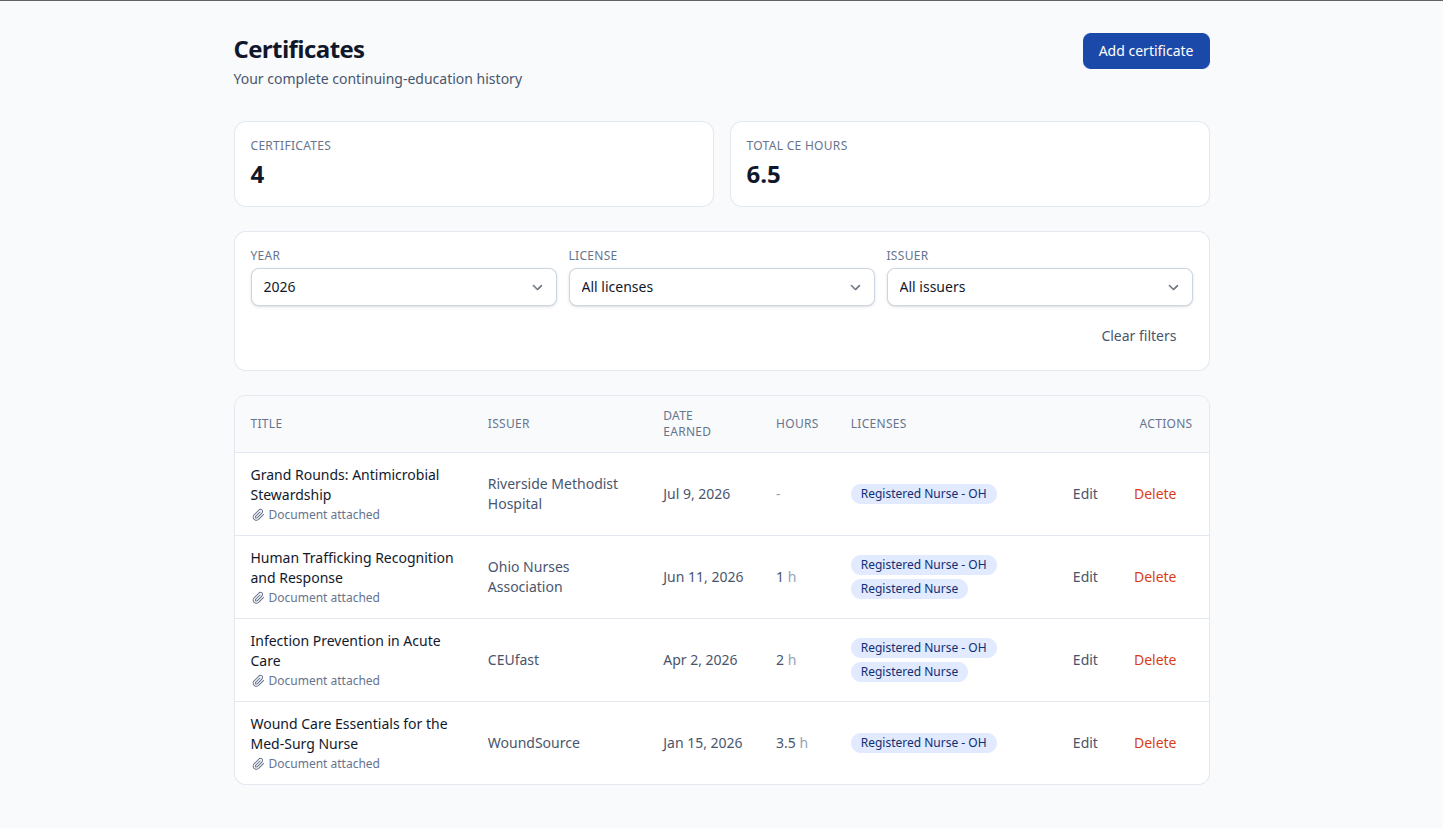Click the paperclip icon under Infection Prevention certificate
Viewport: 1443px width, 828px height.
coord(257,681)
